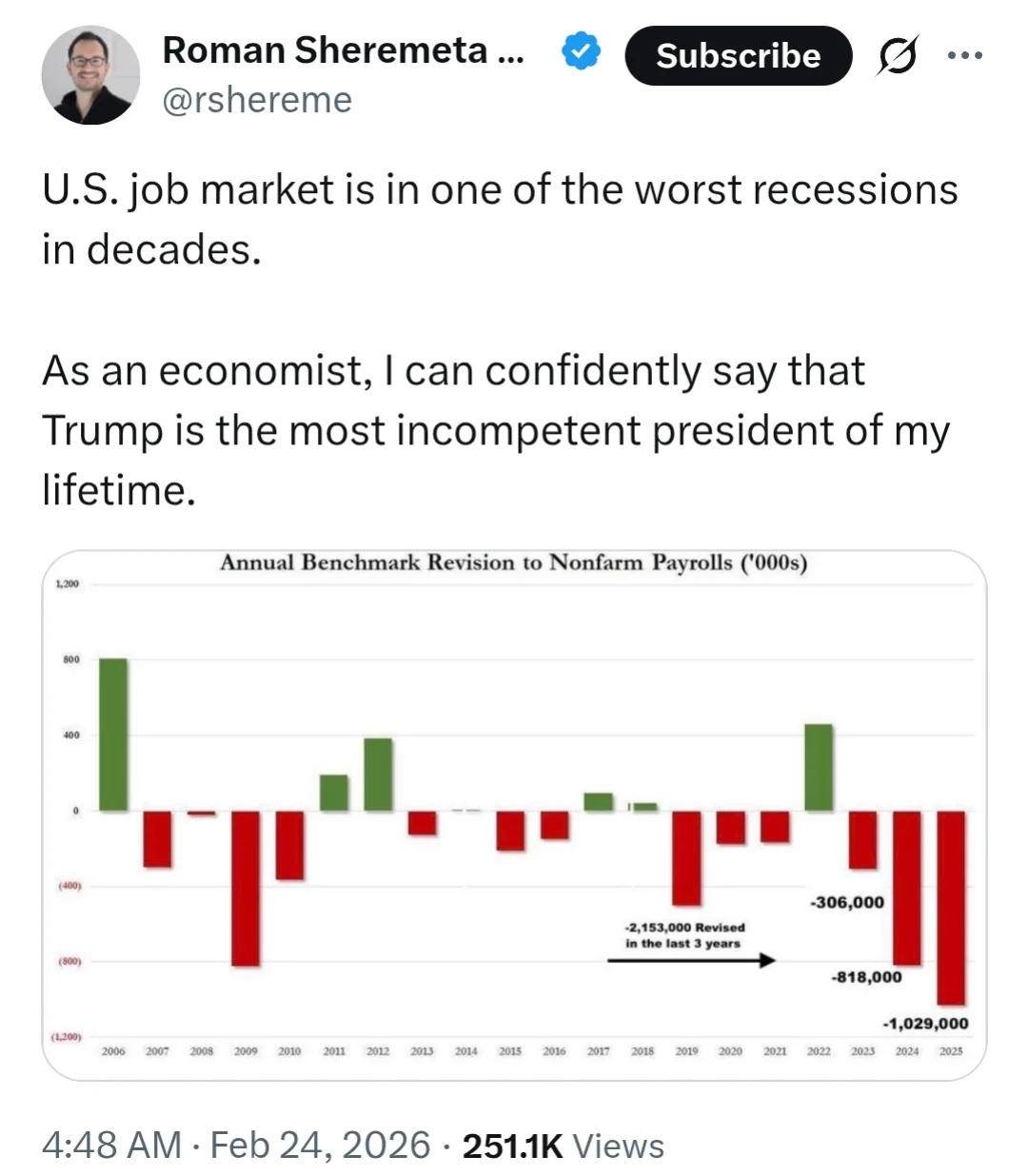This screenshot has height=1176, width=1028.
Task: Click the -1,029,000 data label
Action: 925,1024
